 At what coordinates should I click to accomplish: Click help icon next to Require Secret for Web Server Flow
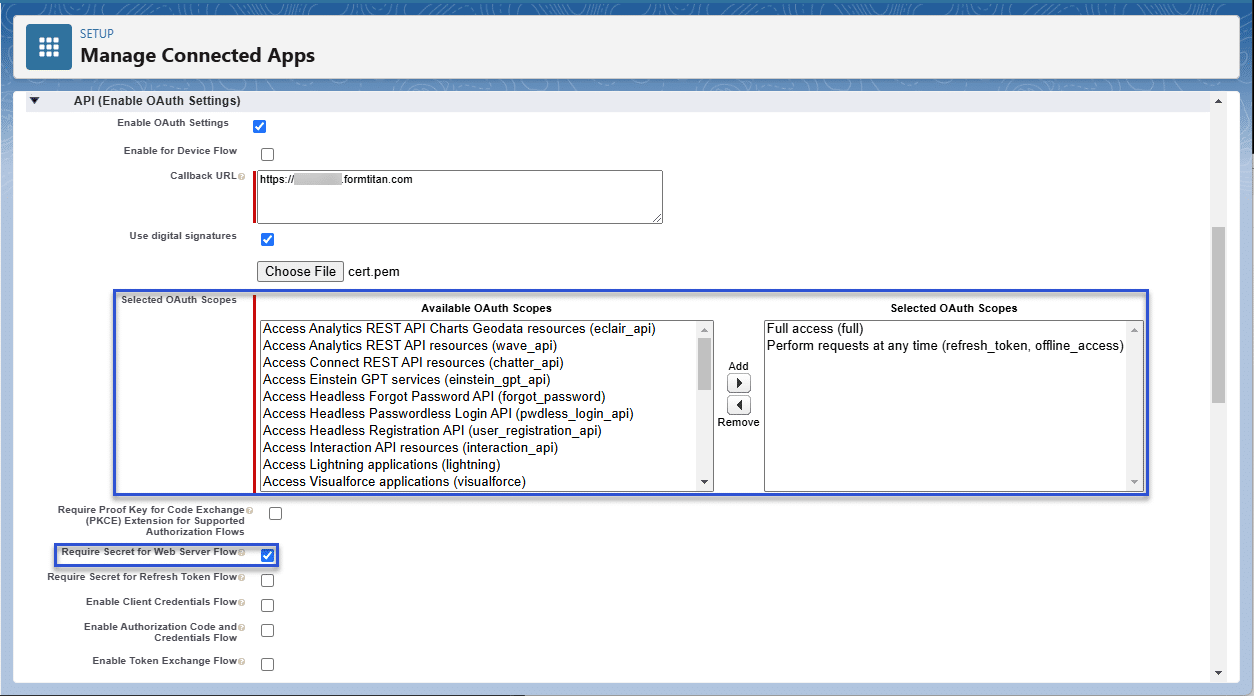pos(241,553)
